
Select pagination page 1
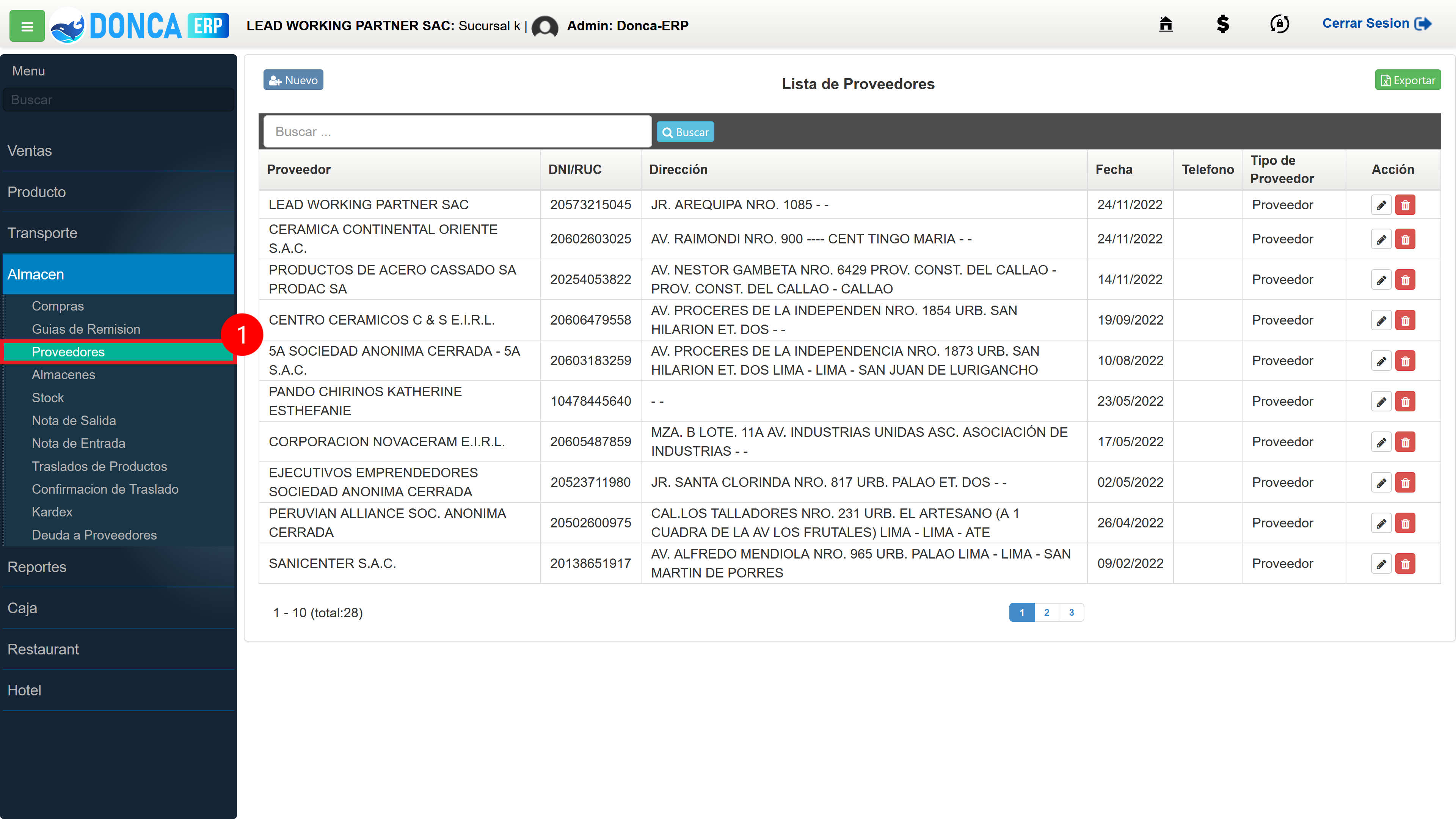[x=1022, y=613]
